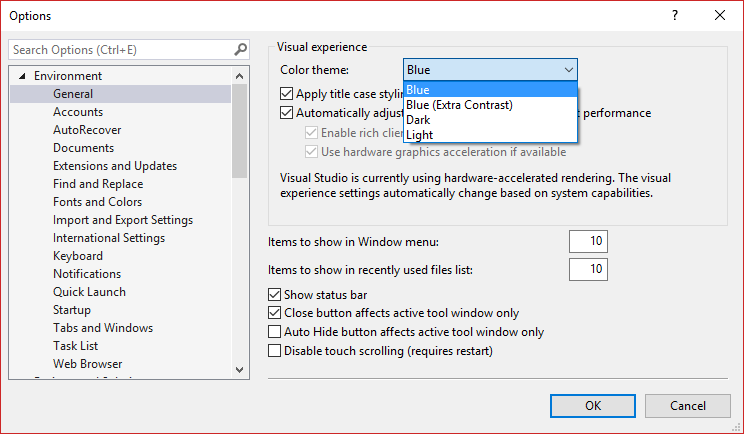Select Tabs and Windows options
The height and width of the screenshot is (434, 744).
click(x=103, y=328)
